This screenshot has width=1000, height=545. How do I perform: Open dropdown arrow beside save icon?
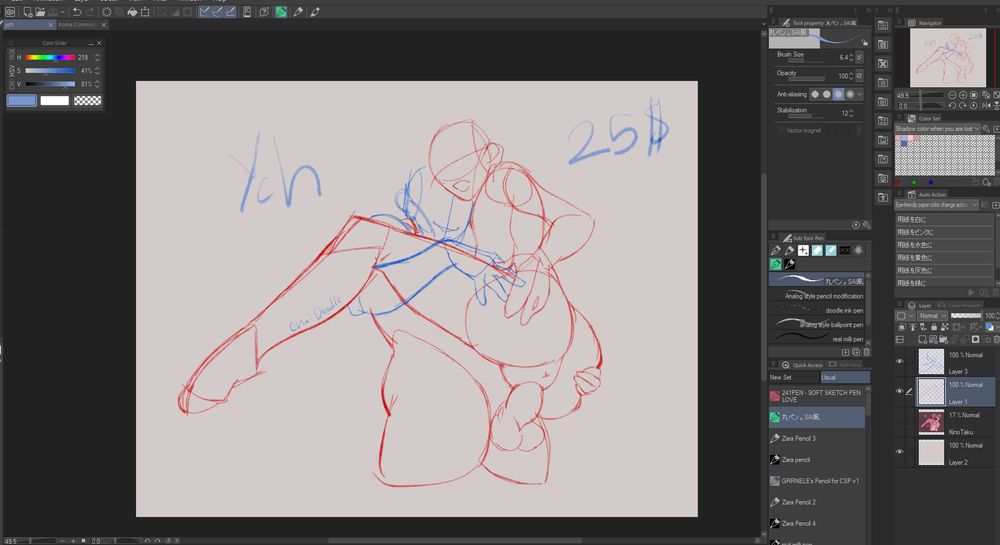62,12
